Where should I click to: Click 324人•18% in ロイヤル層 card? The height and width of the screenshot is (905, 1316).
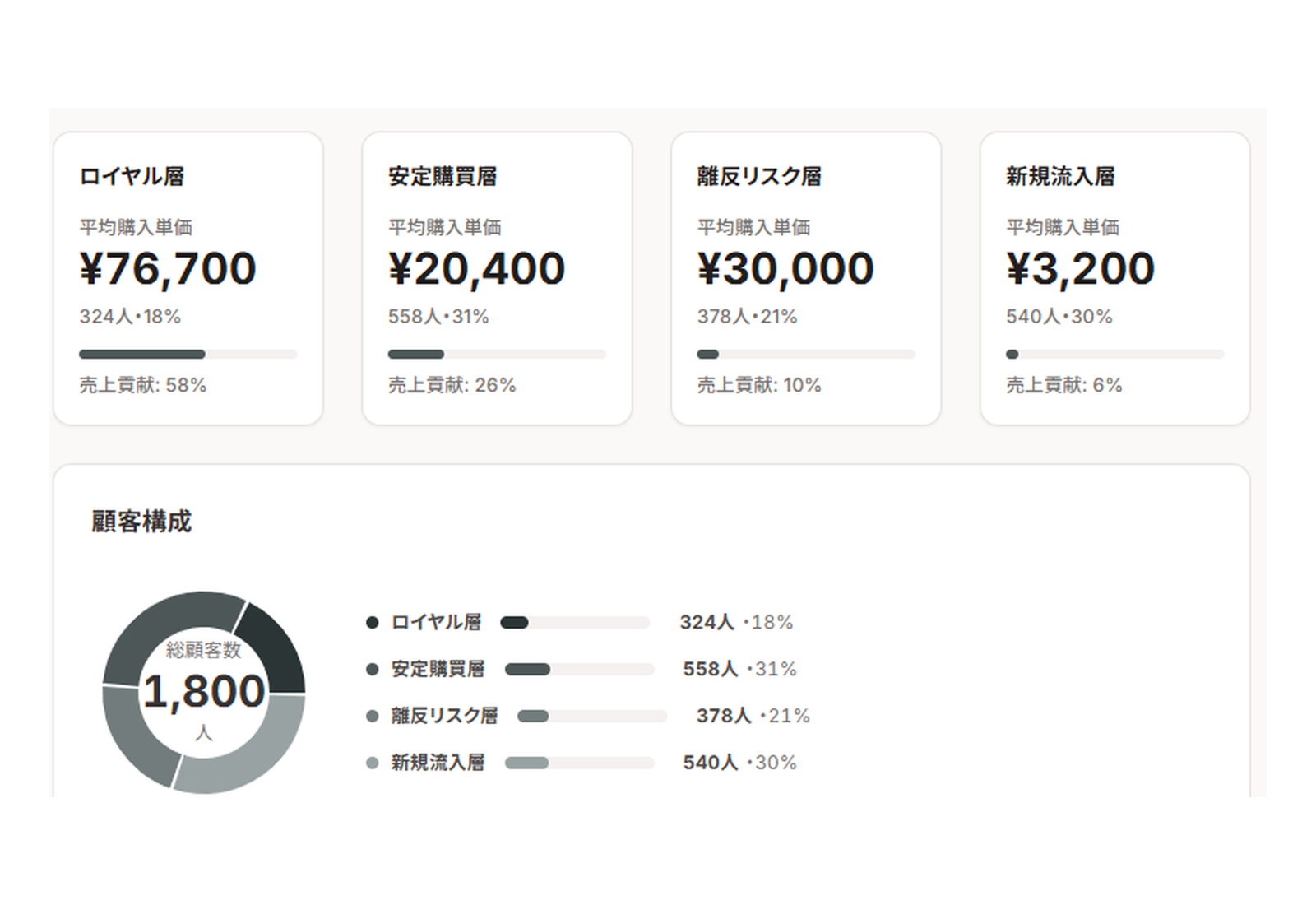pyautogui.click(x=130, y=317)
